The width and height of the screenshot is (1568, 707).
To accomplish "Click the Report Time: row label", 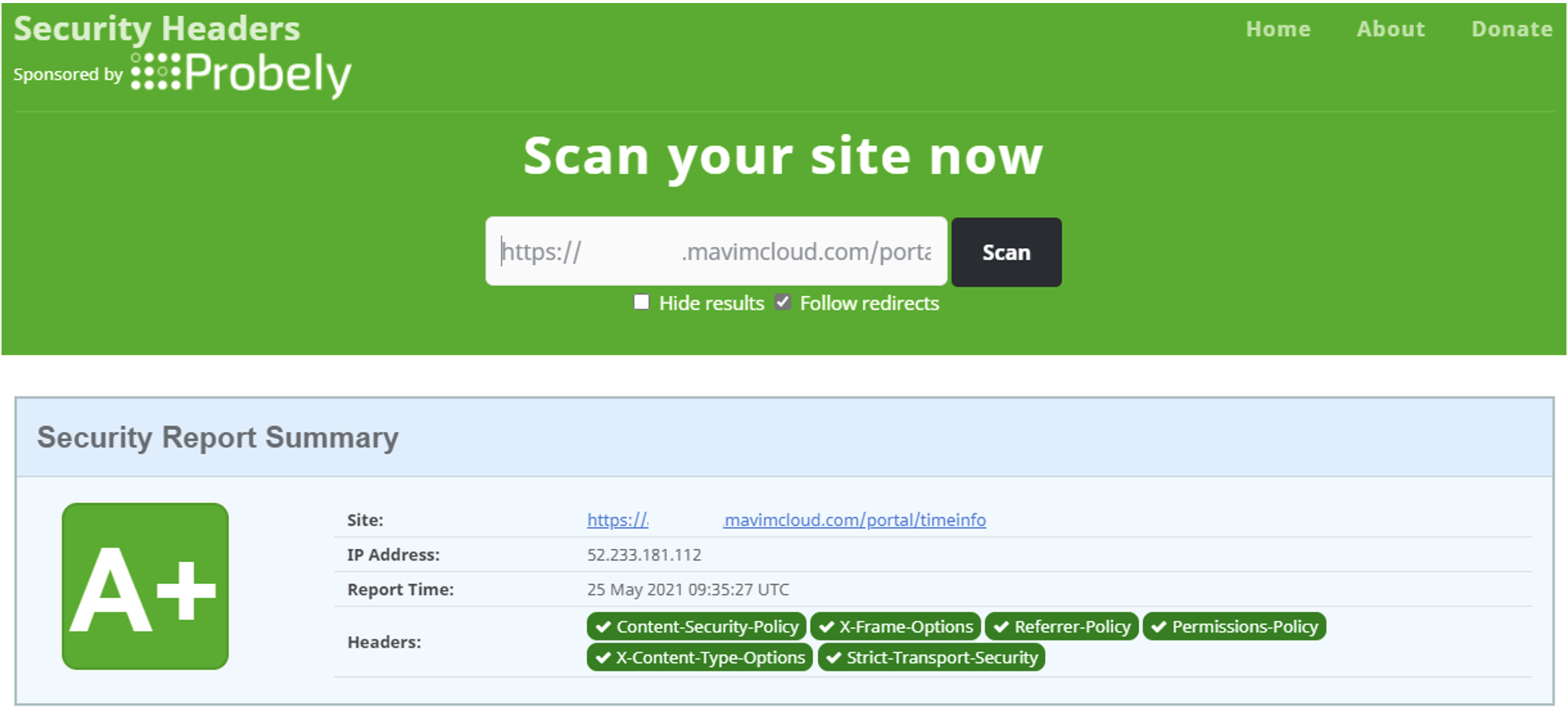I will click(x=400, y=589).
